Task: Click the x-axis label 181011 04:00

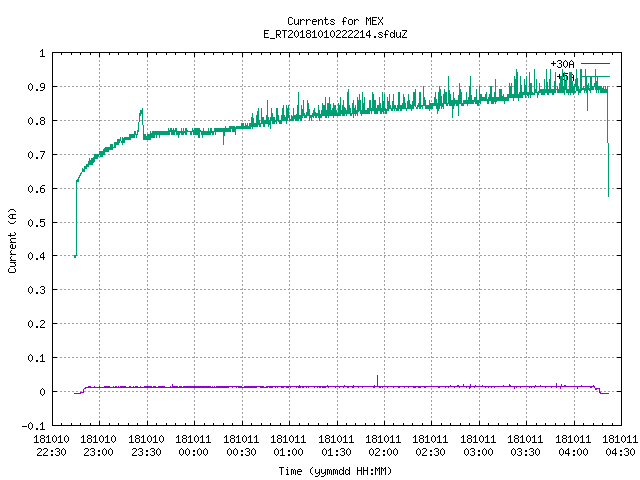Action: coord(573,446)
